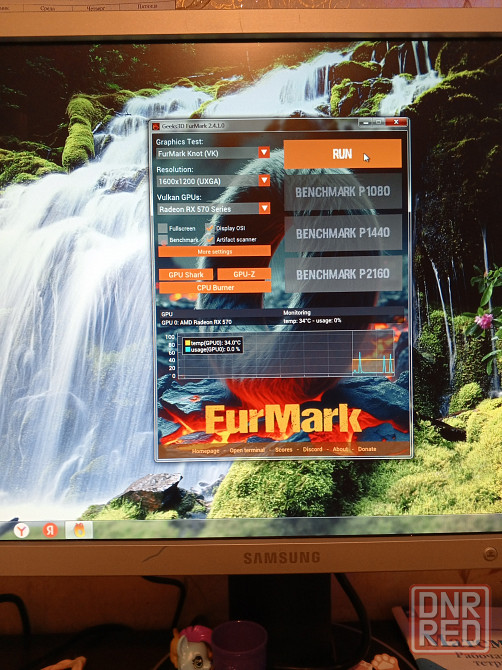Open the About link
The height and width of the screenshot is (670, 502).
pos(340,449)
